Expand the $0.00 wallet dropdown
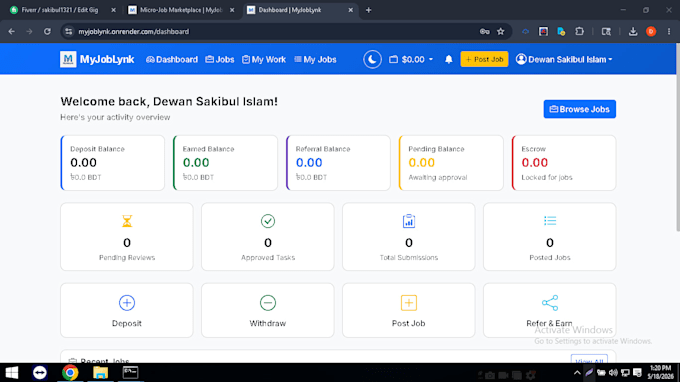This screenshot has height=382, width=680. point(411,59)
